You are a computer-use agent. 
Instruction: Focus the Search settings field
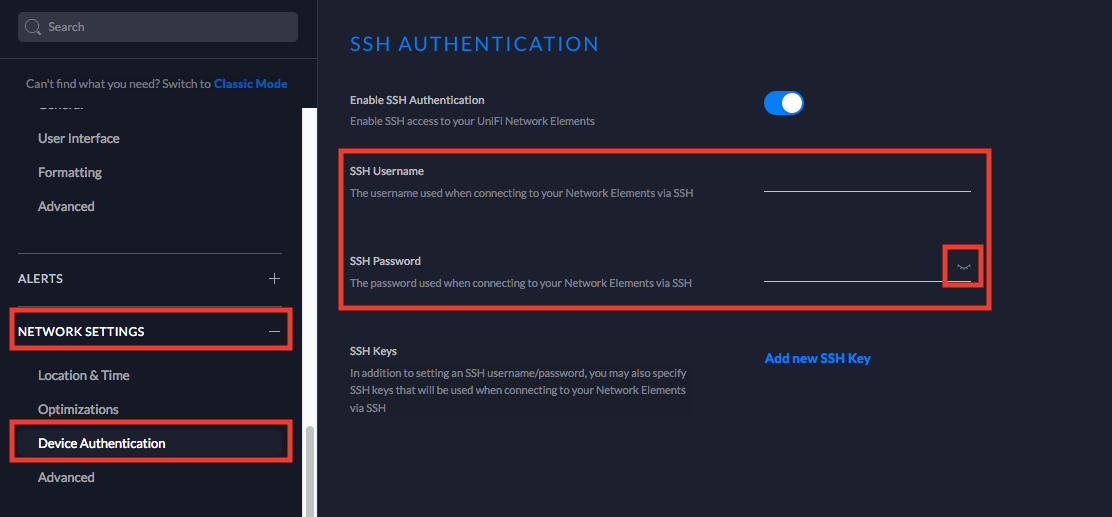click(x=165, y=27)
